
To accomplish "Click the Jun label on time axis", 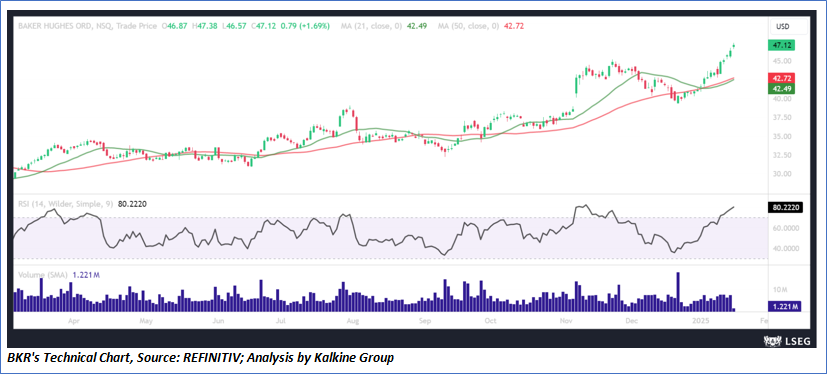I will pyautogui.click(x=217, y=320).
